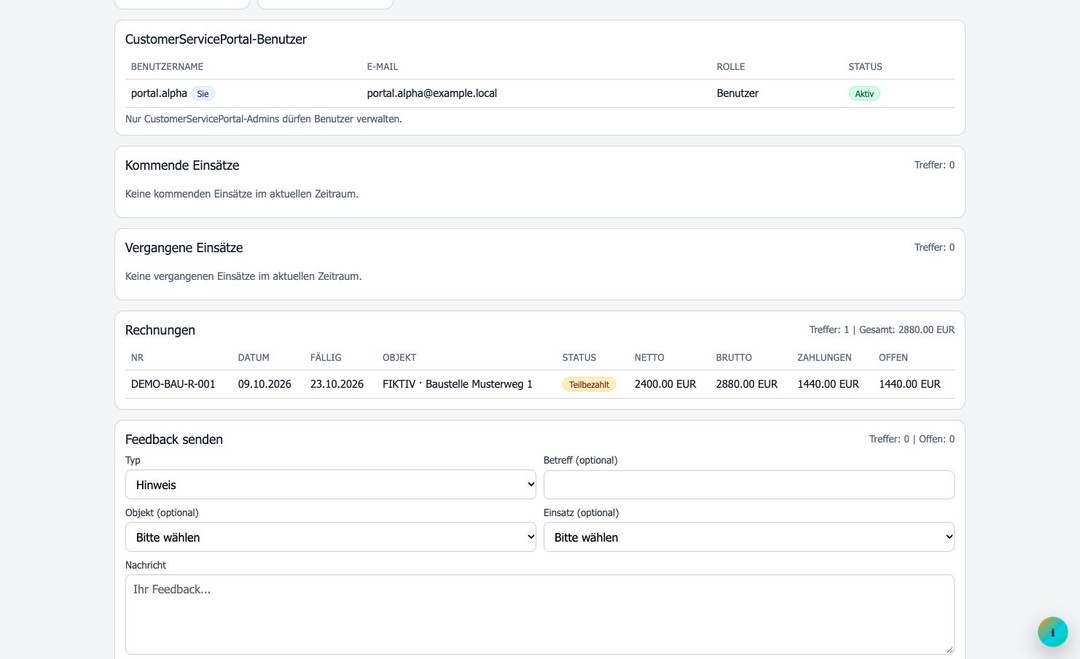
Task: Click the NR column header
Action: tap(137, 357)
